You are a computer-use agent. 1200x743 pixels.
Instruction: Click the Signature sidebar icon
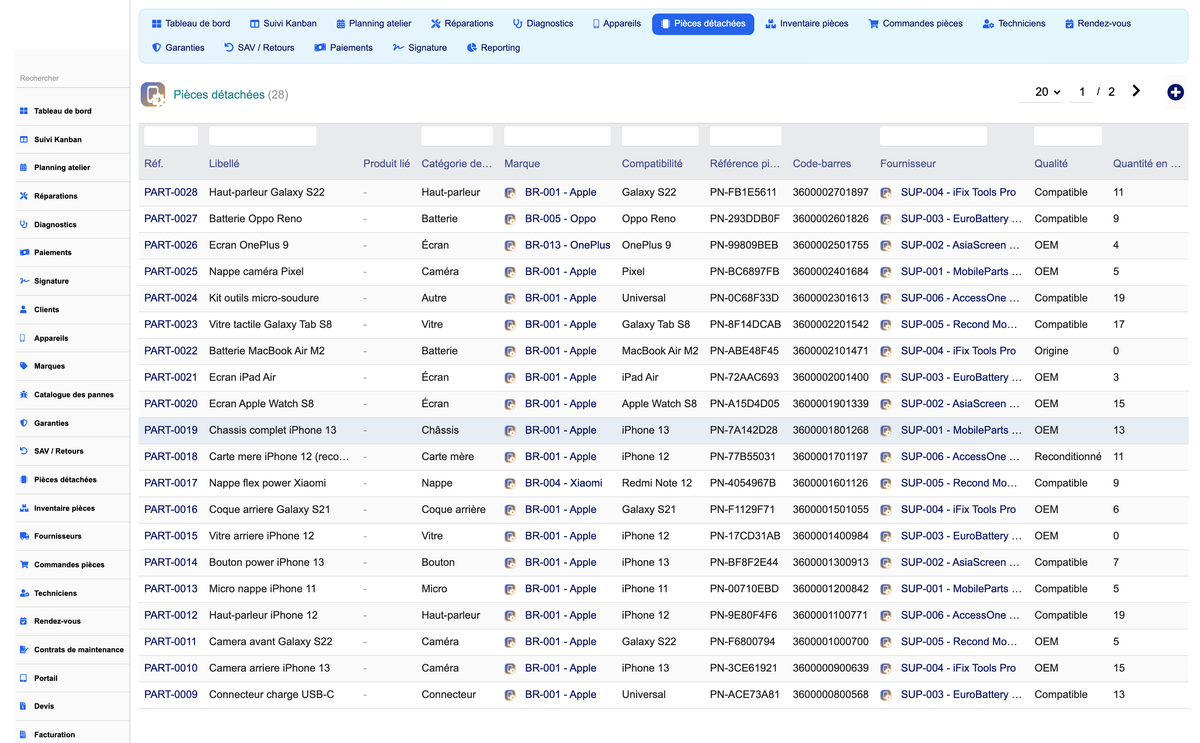point(24,281)
